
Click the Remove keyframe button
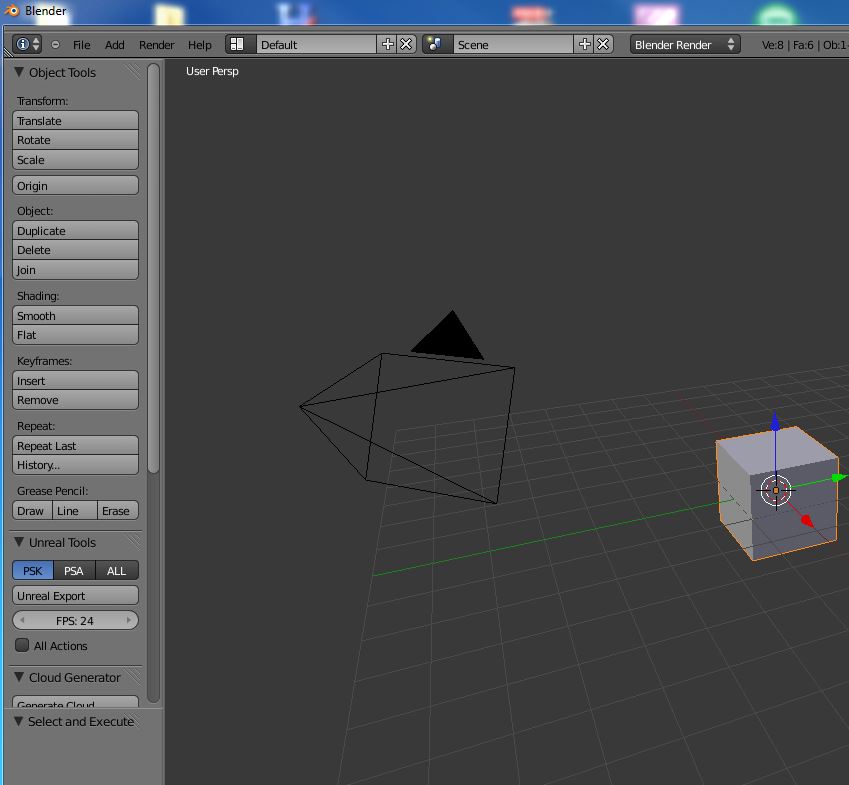[x=75, y=400]
